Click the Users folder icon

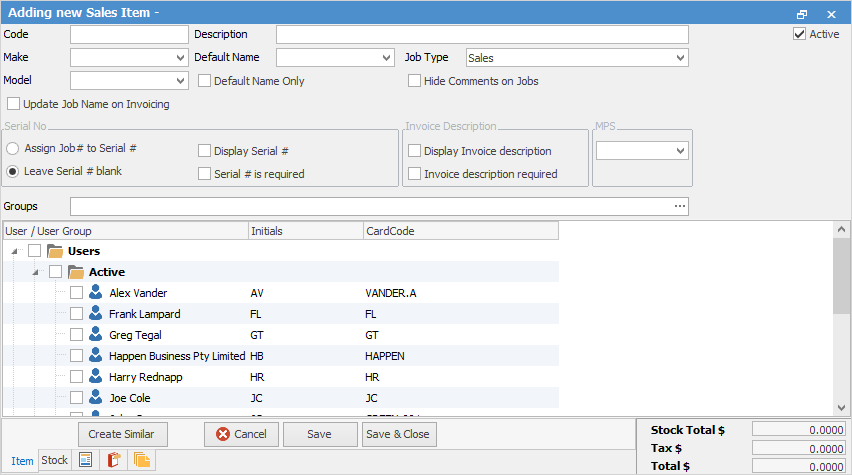point(55,251)
